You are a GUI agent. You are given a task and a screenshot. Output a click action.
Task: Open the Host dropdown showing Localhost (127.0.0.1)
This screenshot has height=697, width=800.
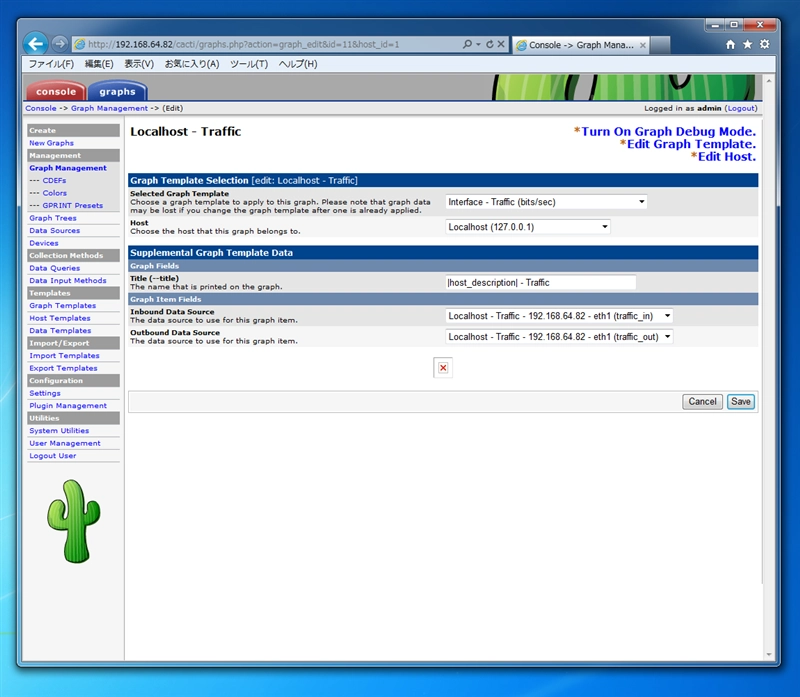(528, 227)
